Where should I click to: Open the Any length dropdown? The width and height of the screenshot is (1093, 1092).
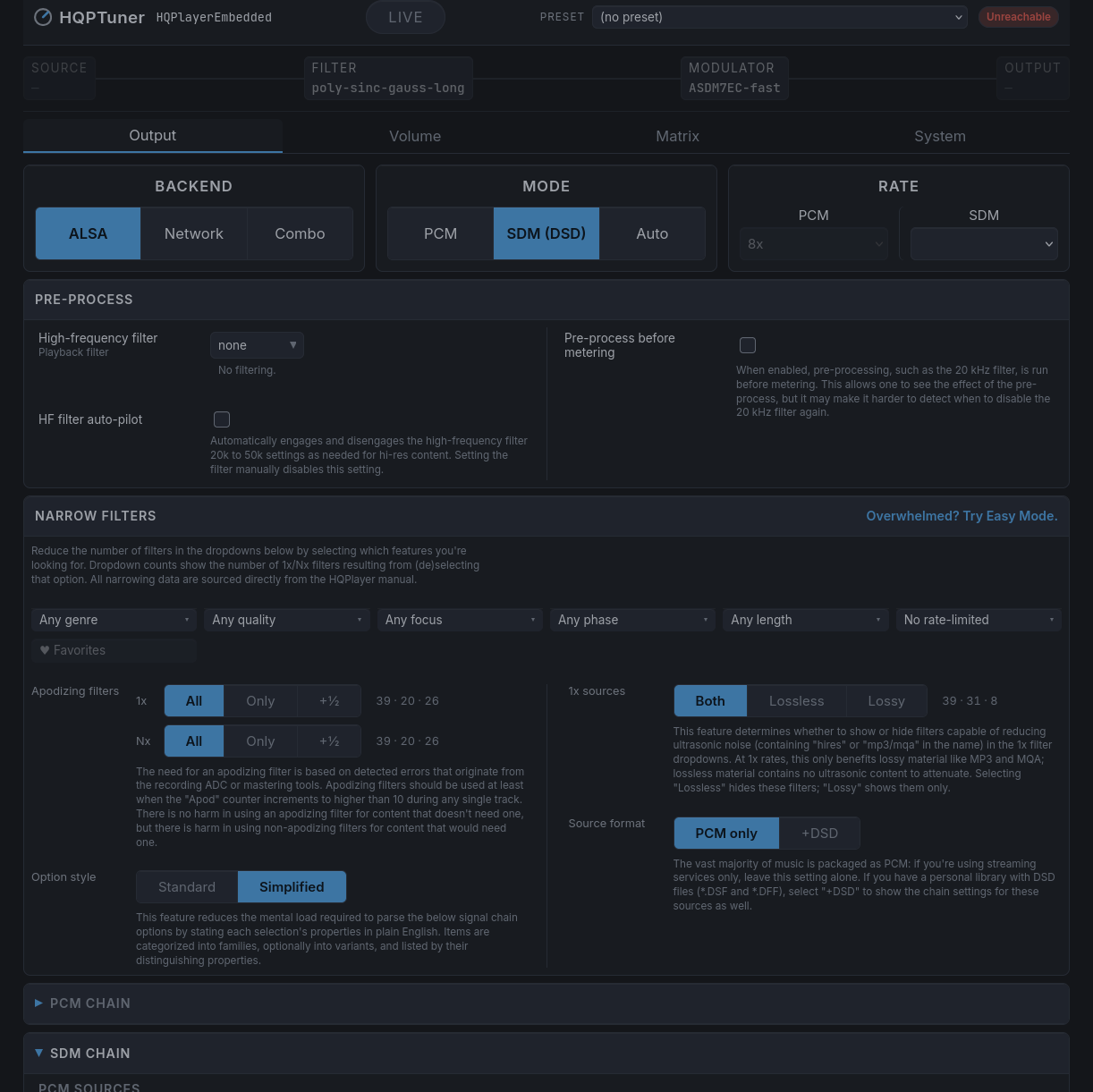(806, 620)
